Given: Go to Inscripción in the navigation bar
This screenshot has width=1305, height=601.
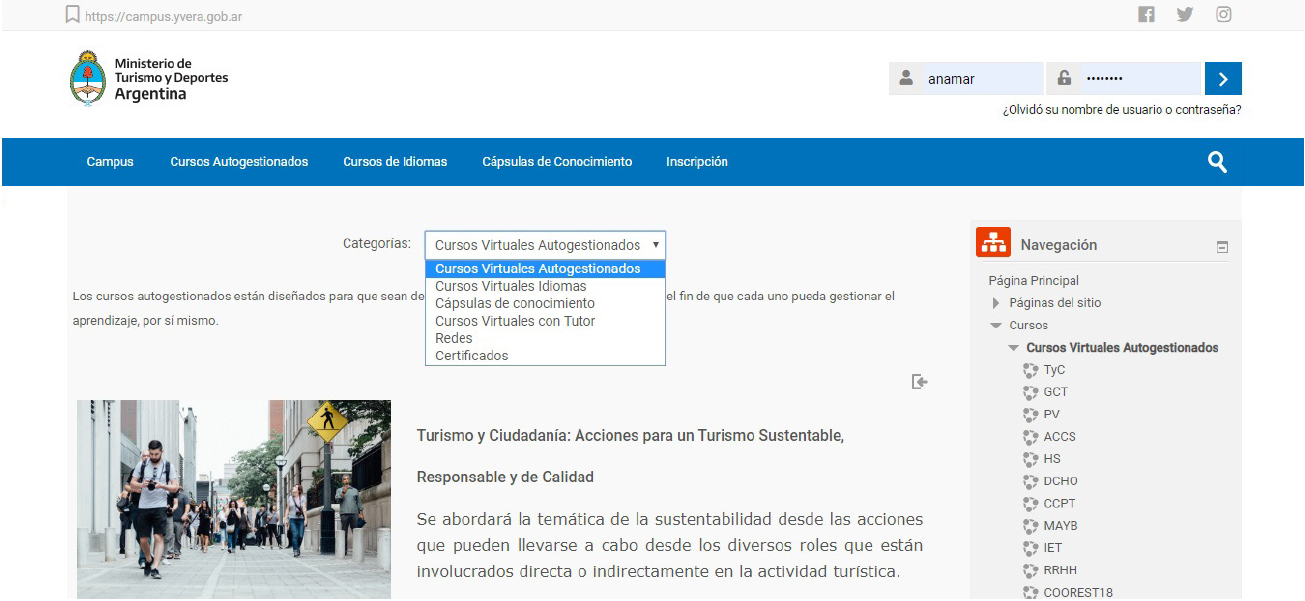Looking at the screenshot, I should 697,162.
